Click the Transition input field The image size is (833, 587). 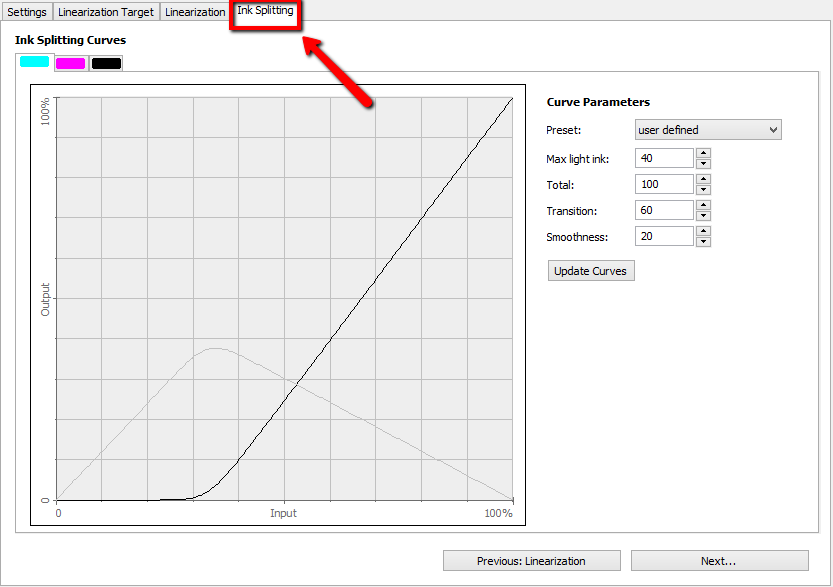[664, 210]
